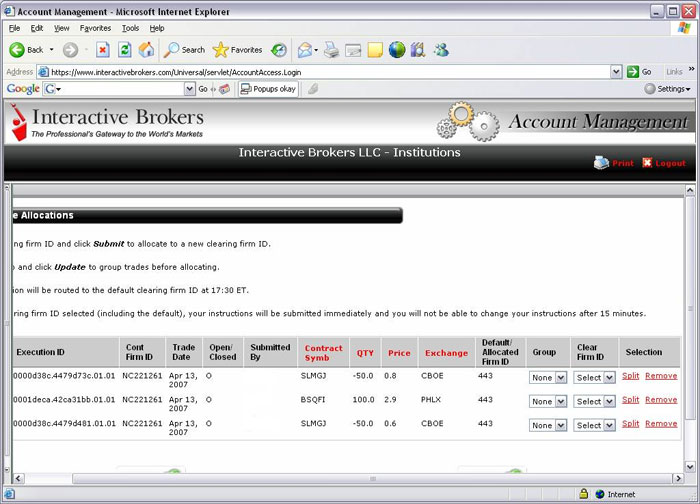This screenshot has width=700, height=504.
Task: Stop loading the page
Action: (x=102, y=50)
